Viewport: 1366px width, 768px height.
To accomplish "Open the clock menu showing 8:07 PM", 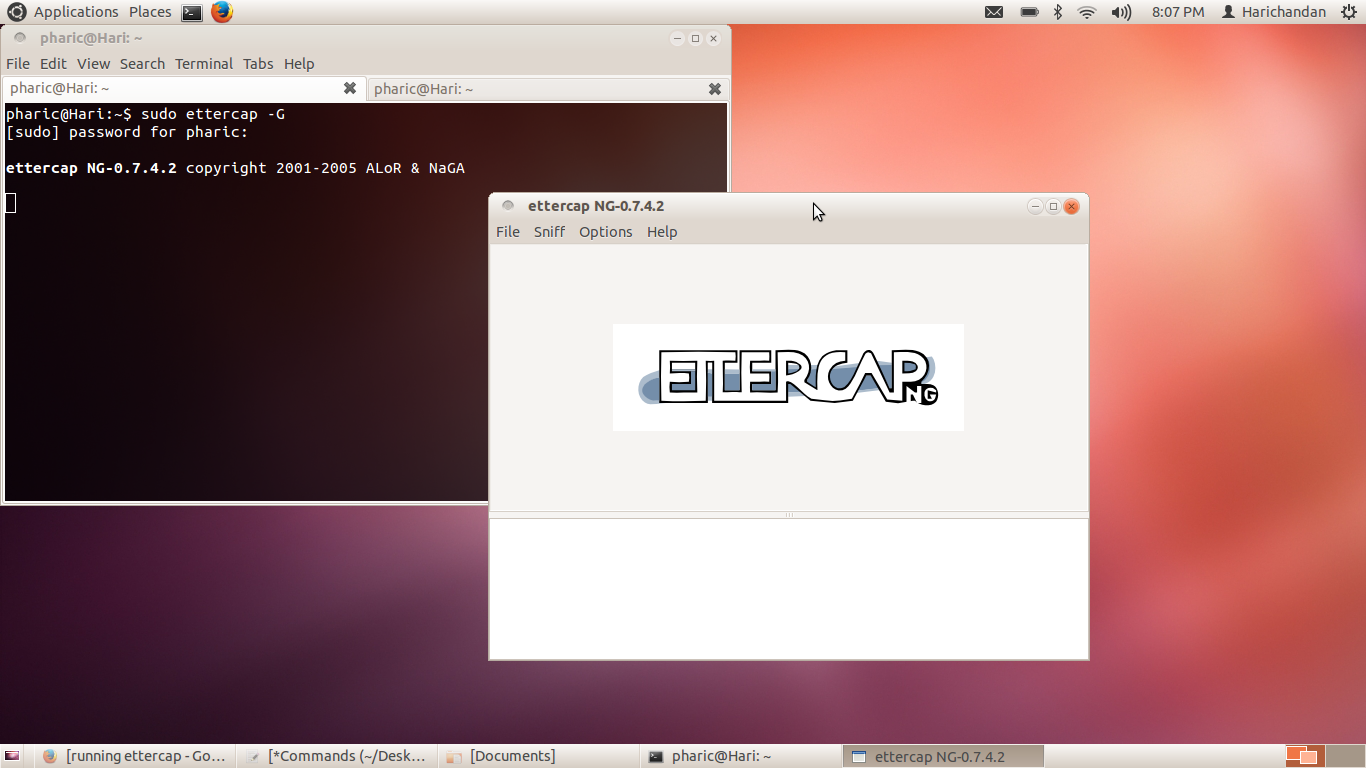I will coord(1177,12).
